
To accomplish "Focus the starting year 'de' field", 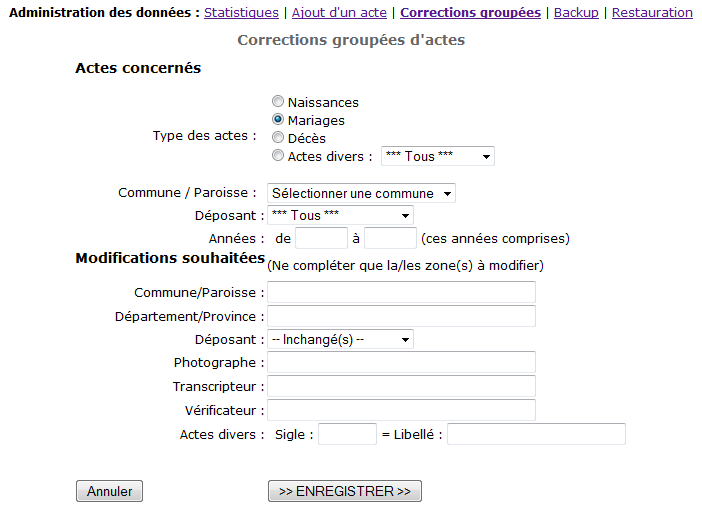I will (x=321, y=238).
